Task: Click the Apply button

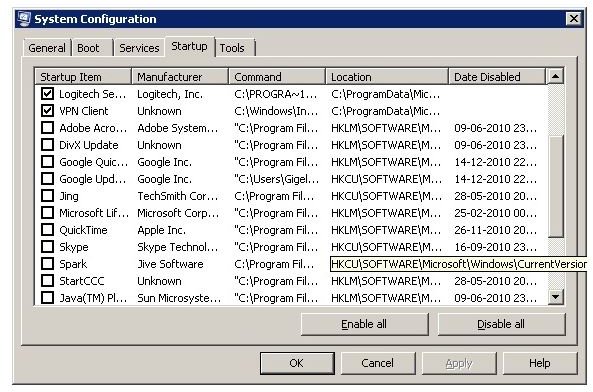Action: (459, 363)
